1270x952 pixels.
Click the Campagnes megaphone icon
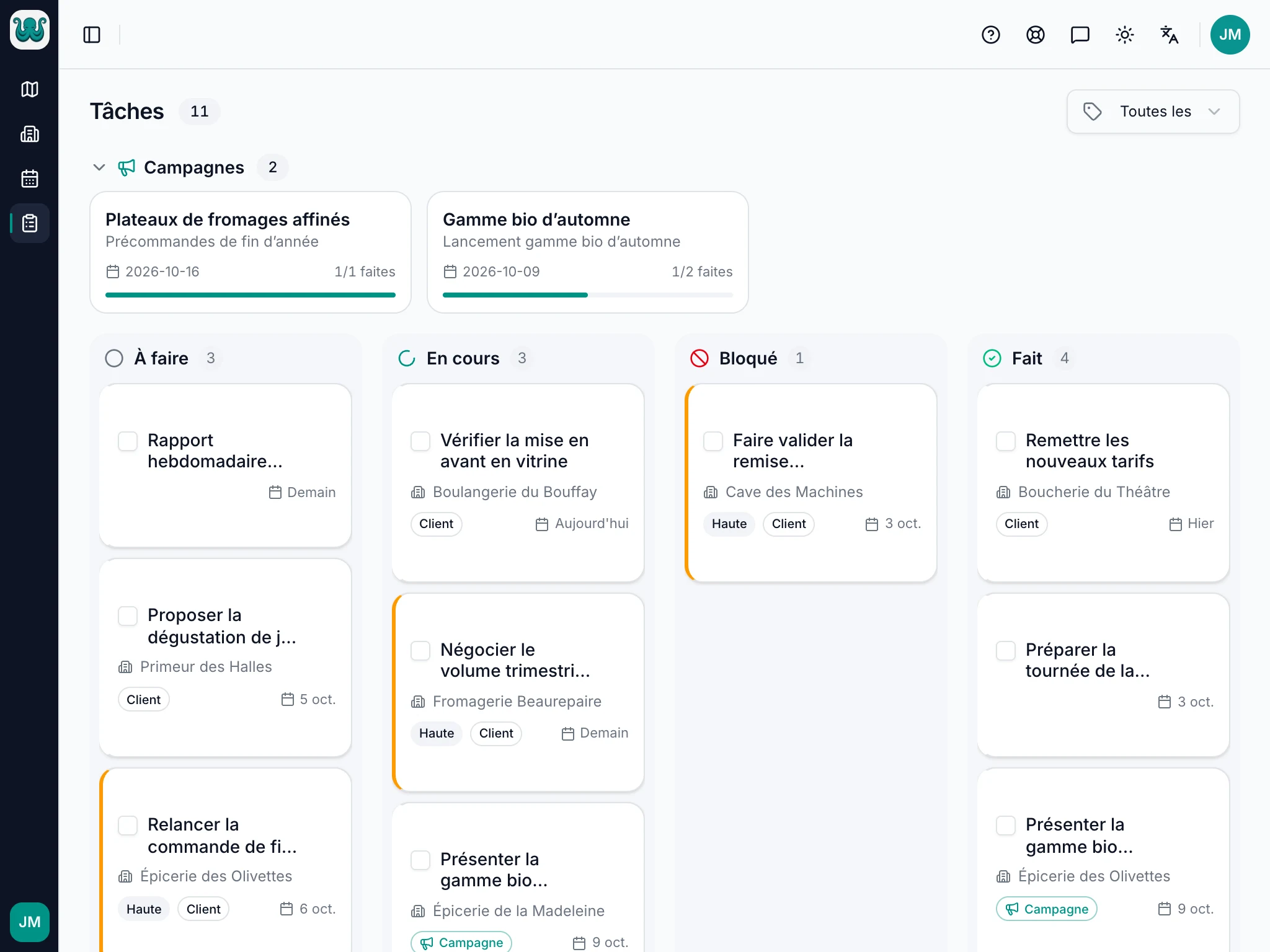[127, 167]
